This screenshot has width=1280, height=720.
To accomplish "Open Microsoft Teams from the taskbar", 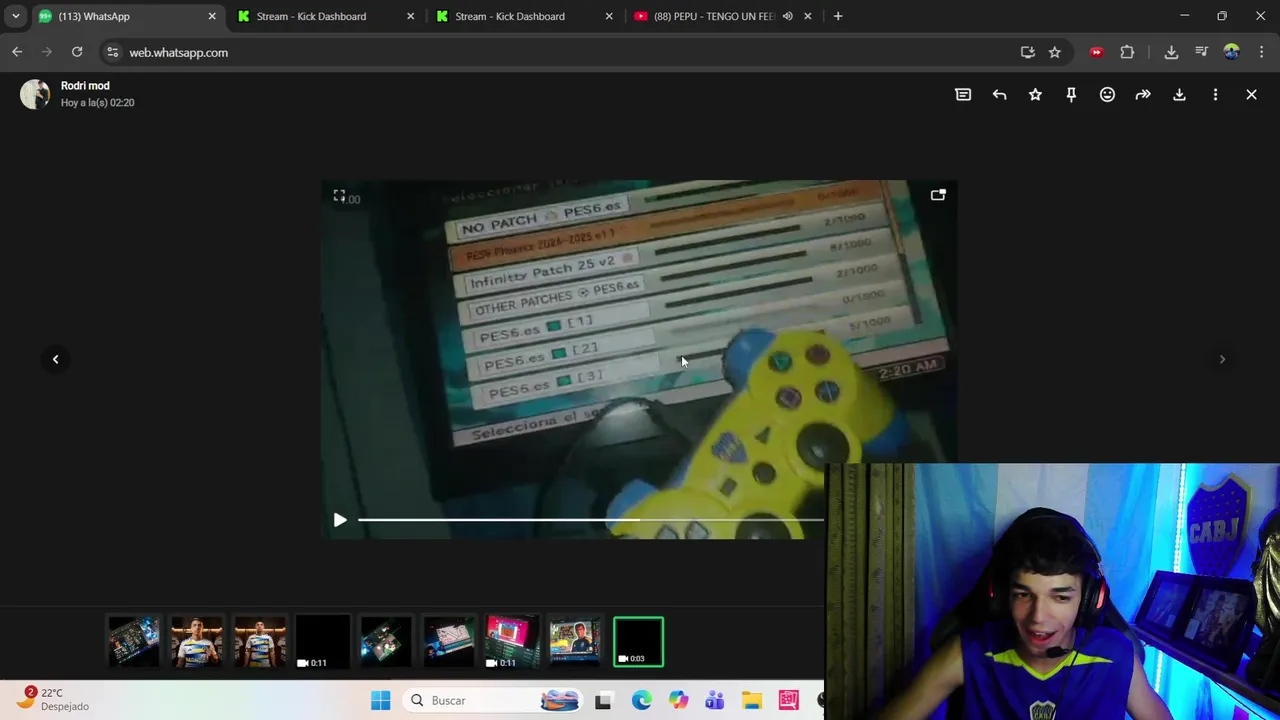I will point(715,701).
